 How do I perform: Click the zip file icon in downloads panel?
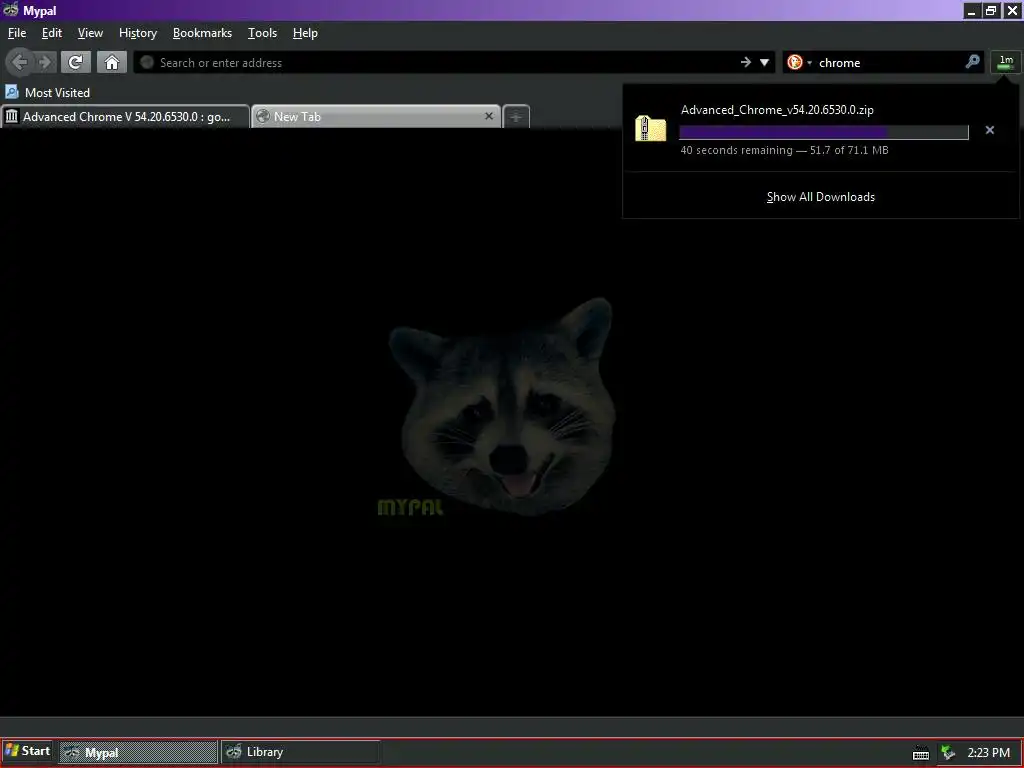pos(650,129)
